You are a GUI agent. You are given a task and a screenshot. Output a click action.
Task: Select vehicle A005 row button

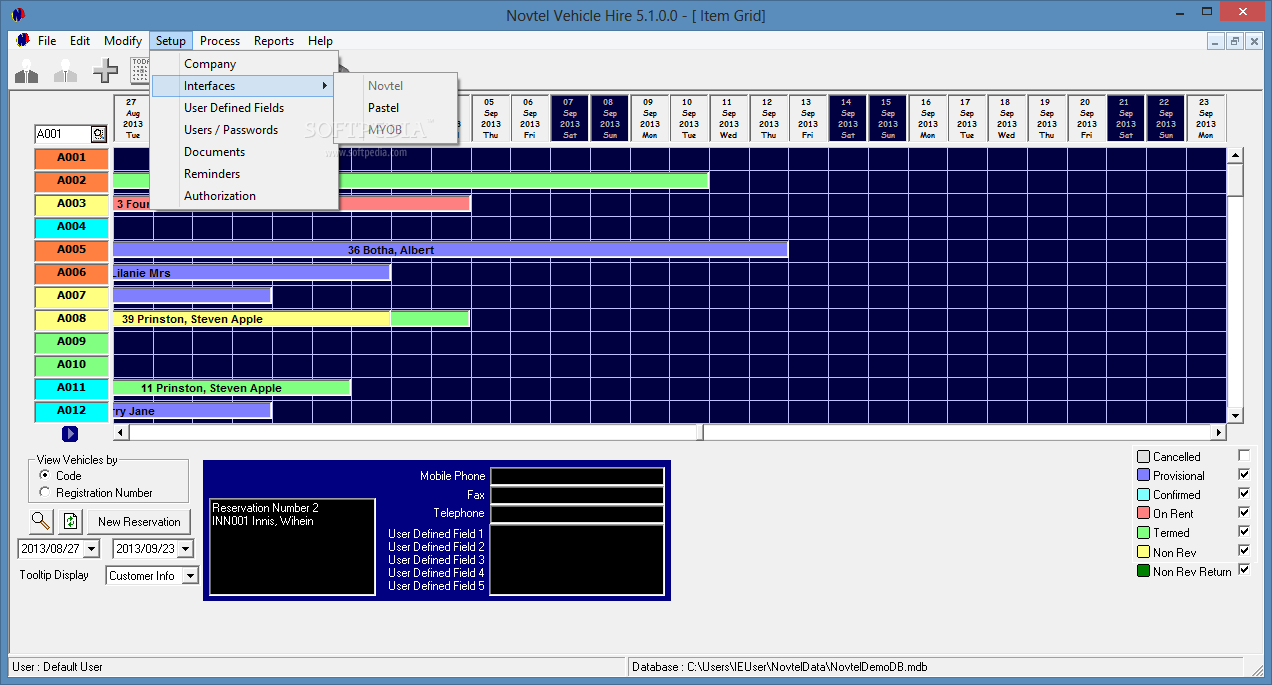pos(71,250)
